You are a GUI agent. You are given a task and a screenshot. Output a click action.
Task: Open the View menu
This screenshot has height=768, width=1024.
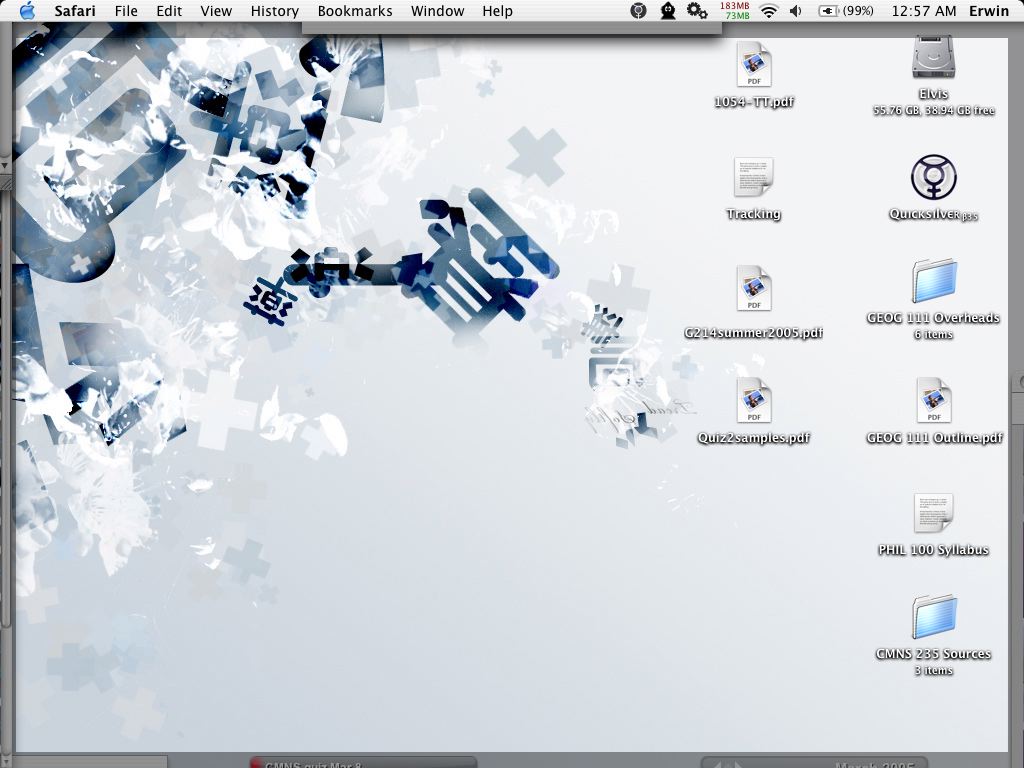coord(216,11)
